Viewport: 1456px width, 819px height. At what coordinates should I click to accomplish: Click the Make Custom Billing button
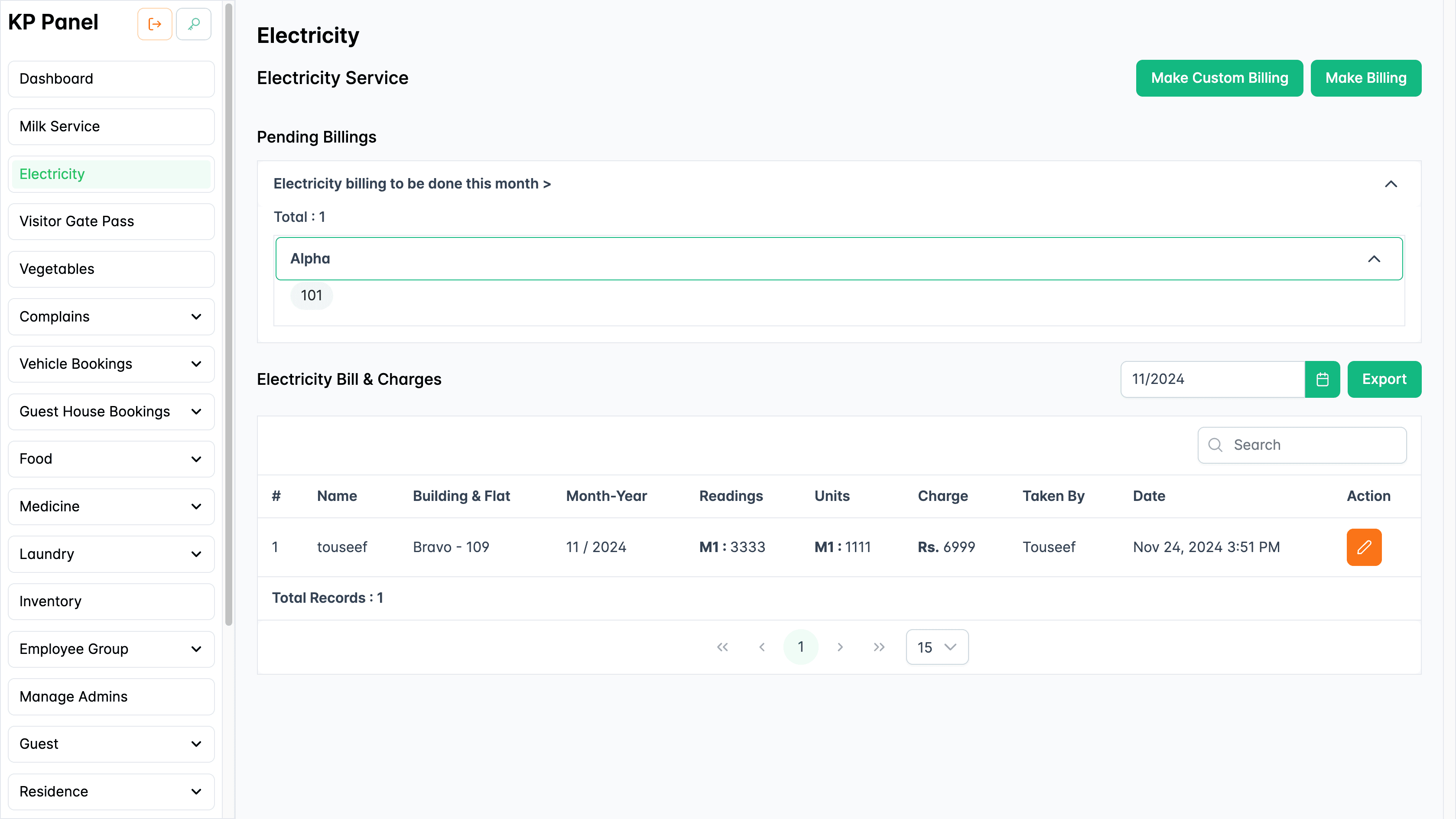(1219, 78)
